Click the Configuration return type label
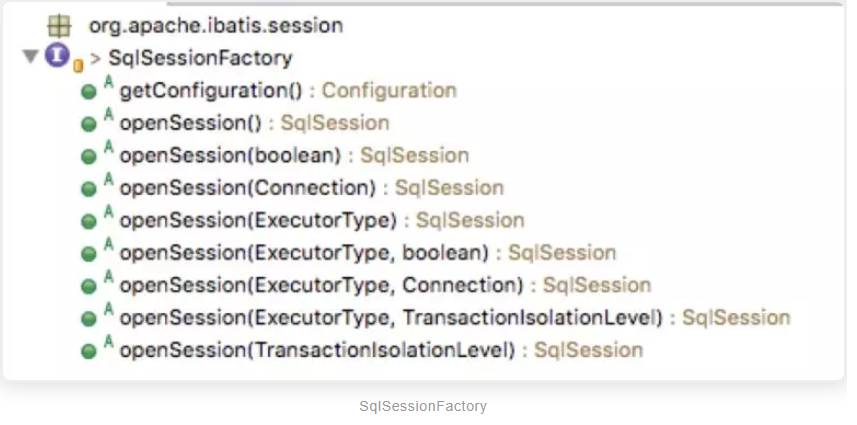This screenshot has width=857, height=425. coord(389,91)
